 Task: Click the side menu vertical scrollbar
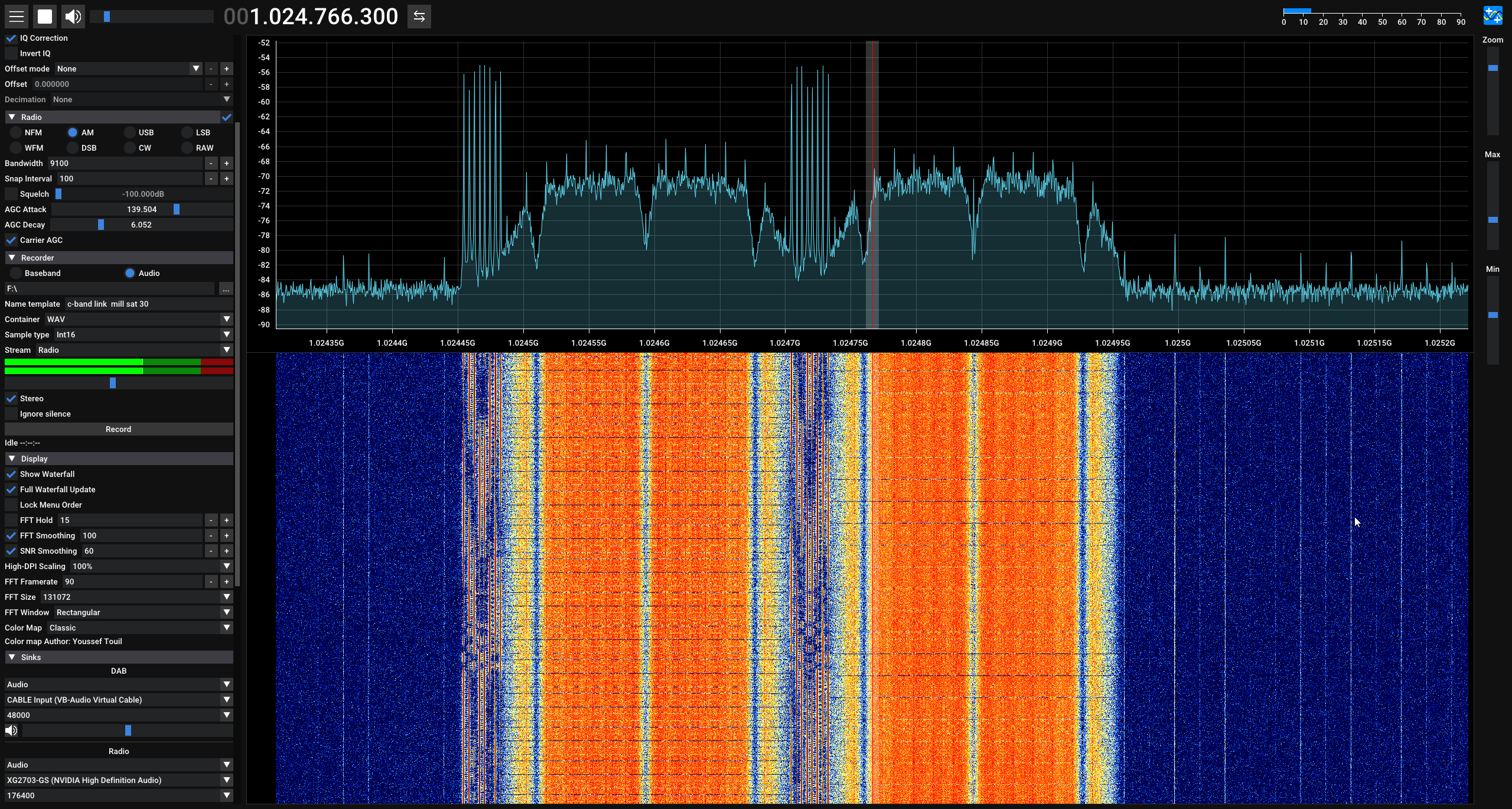pyautogui.click(x=237, y=355)
